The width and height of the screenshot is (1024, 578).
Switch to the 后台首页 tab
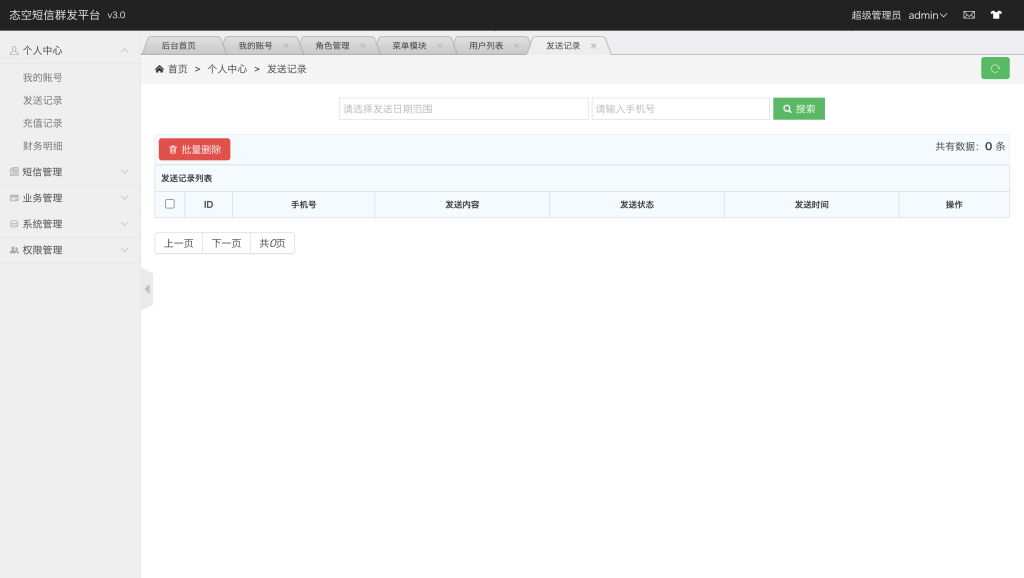(x=178, y=45)
